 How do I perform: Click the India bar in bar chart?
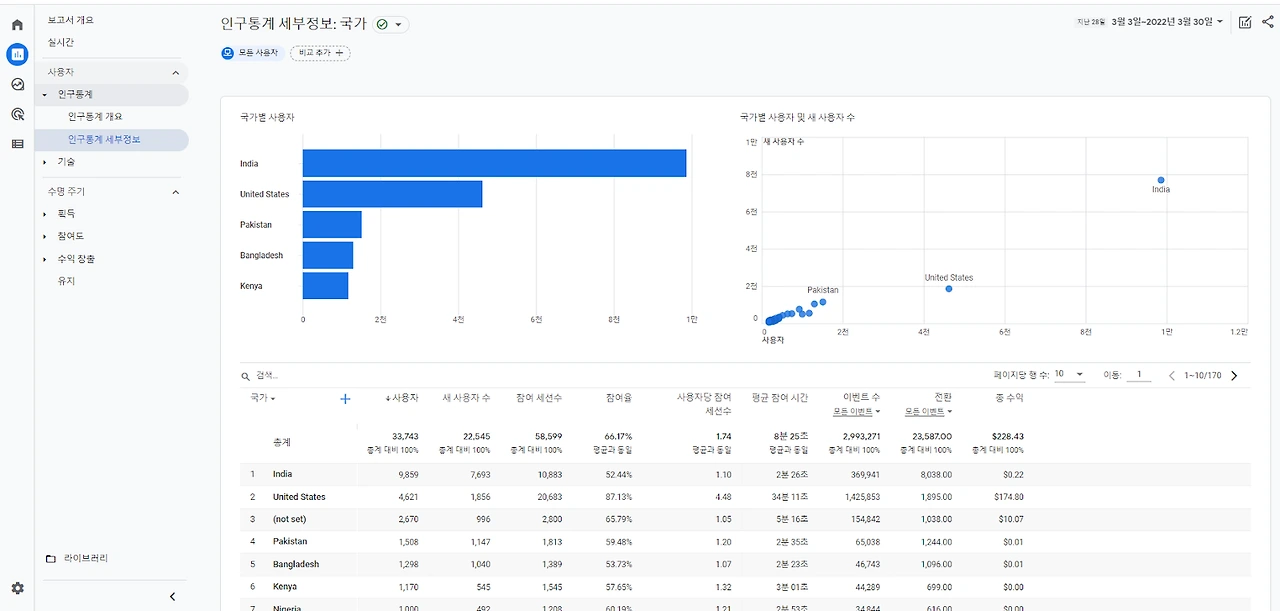point(494,163)
